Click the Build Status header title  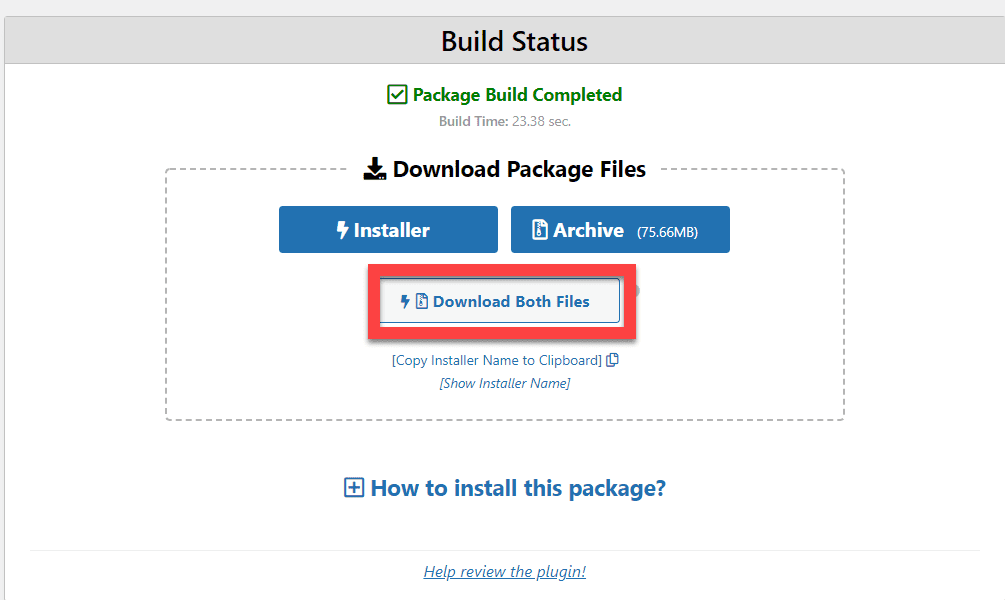(x=514, y=41)
